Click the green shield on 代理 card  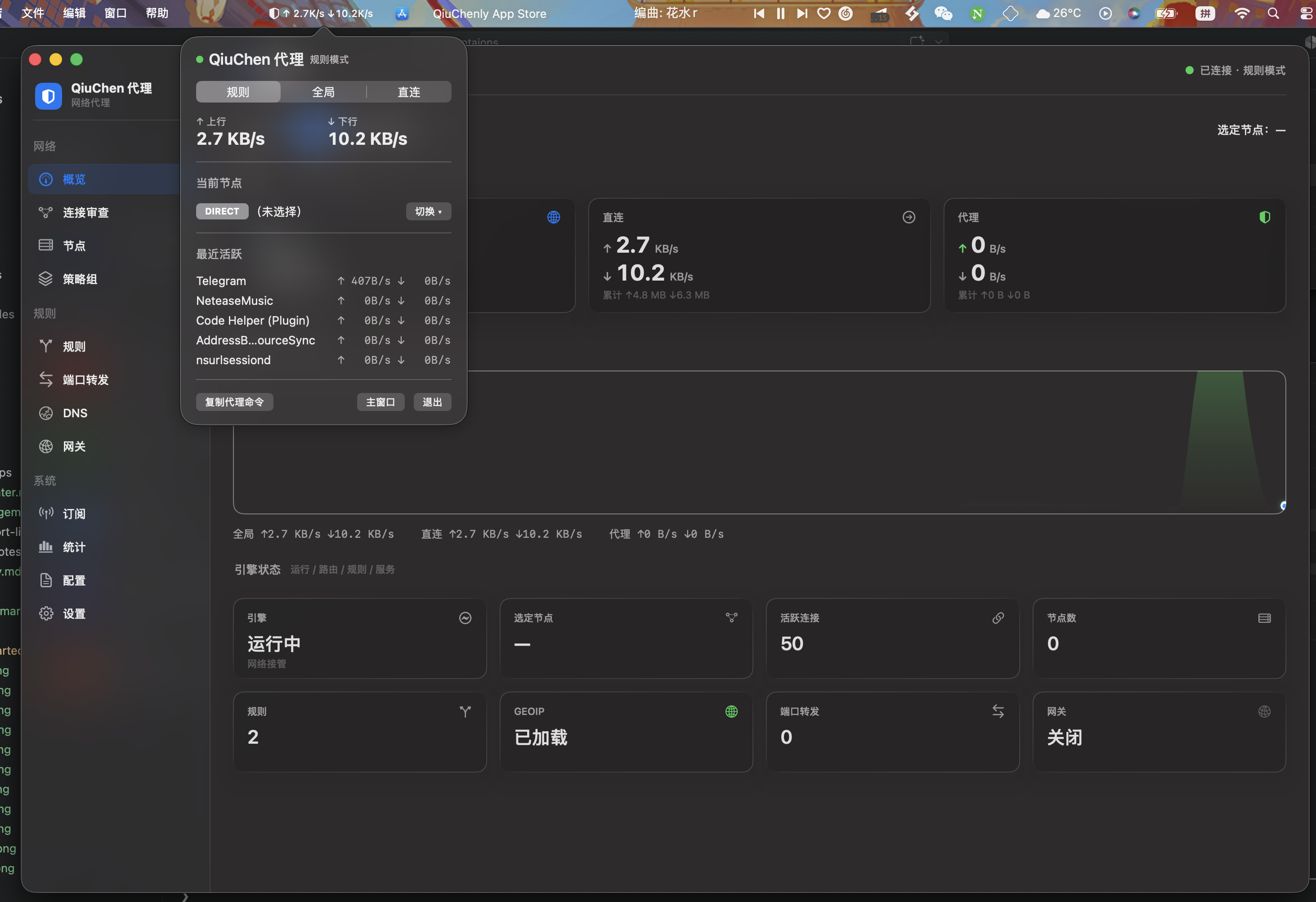[1264, 218]
